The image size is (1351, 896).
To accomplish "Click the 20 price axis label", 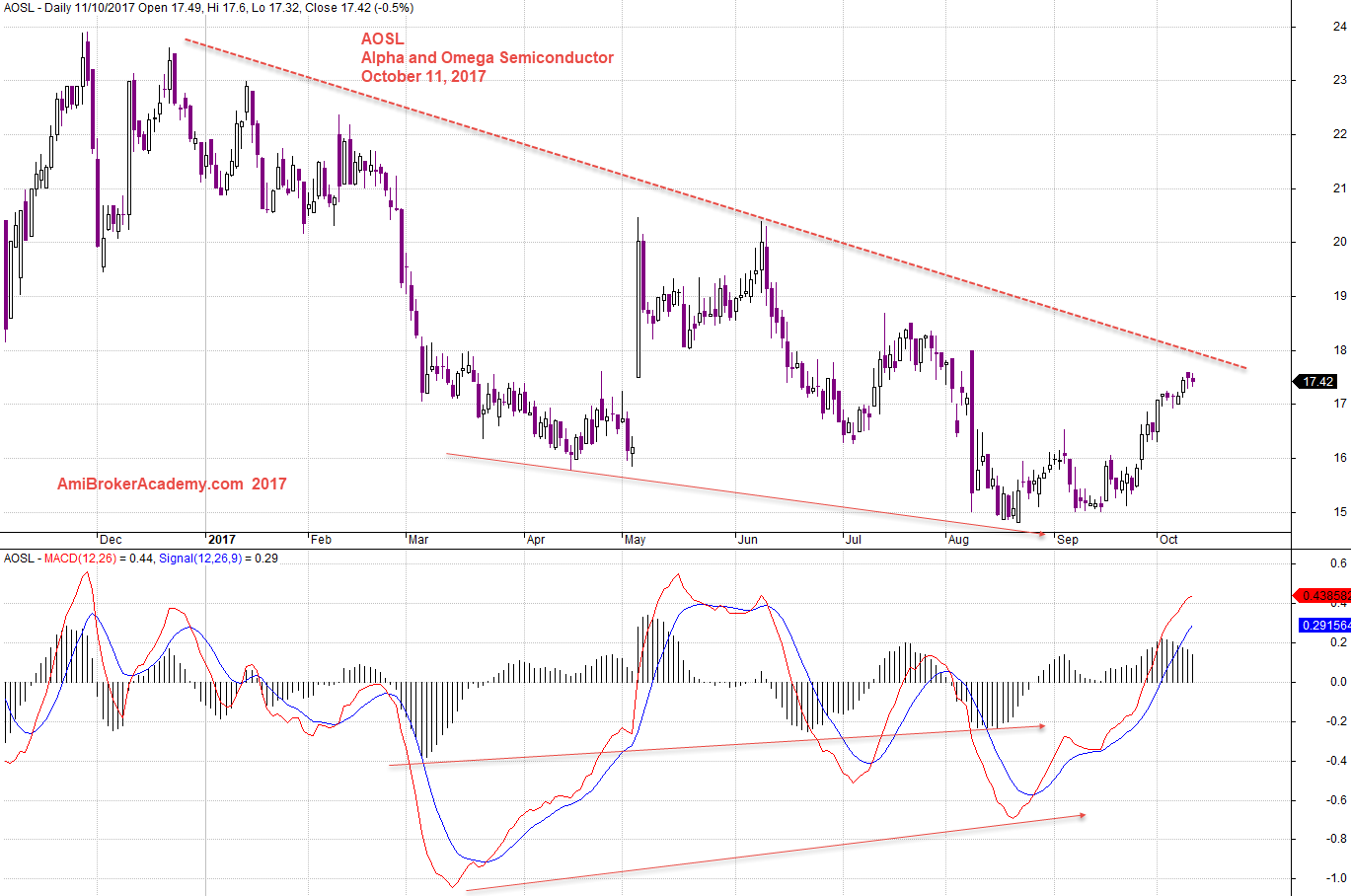I will point(1340,242).
